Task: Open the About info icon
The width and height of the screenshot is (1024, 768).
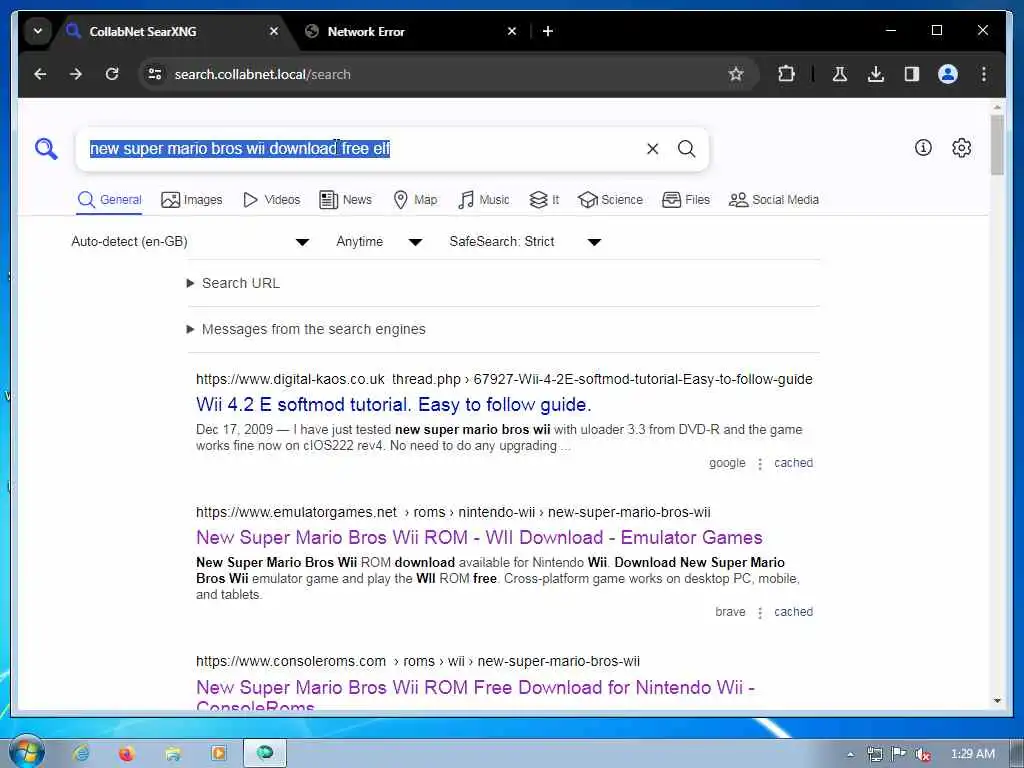Action: [x=923, y=148]
